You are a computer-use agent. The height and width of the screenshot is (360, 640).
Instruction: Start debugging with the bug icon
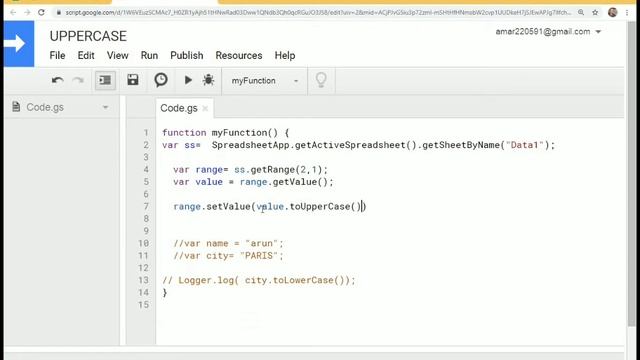(x=208, y=80)
